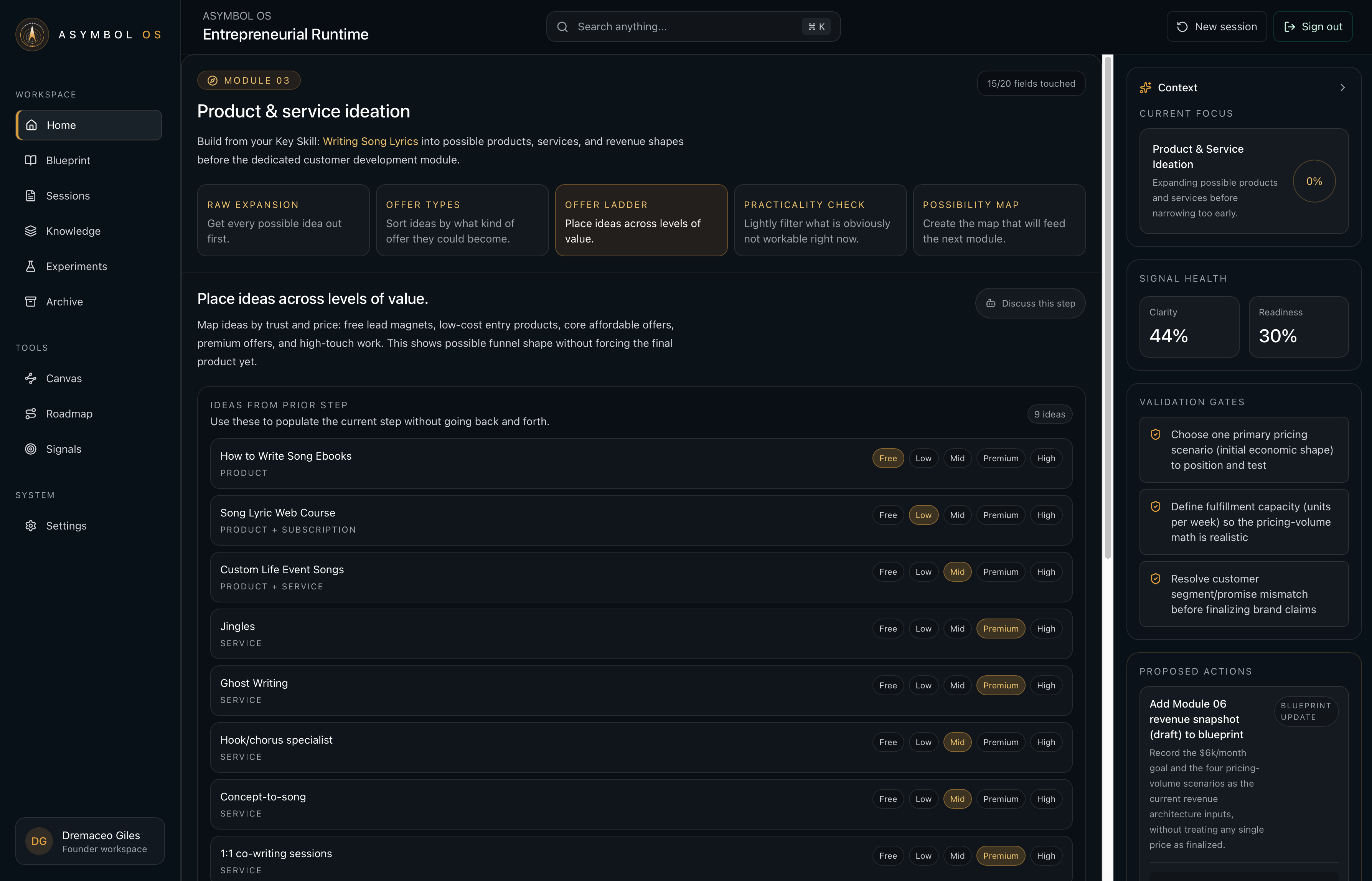Image resolution: width=1372 pixels, height=881 pixels.
Task: Click the Clarity 44% card
Action: 1189,327
